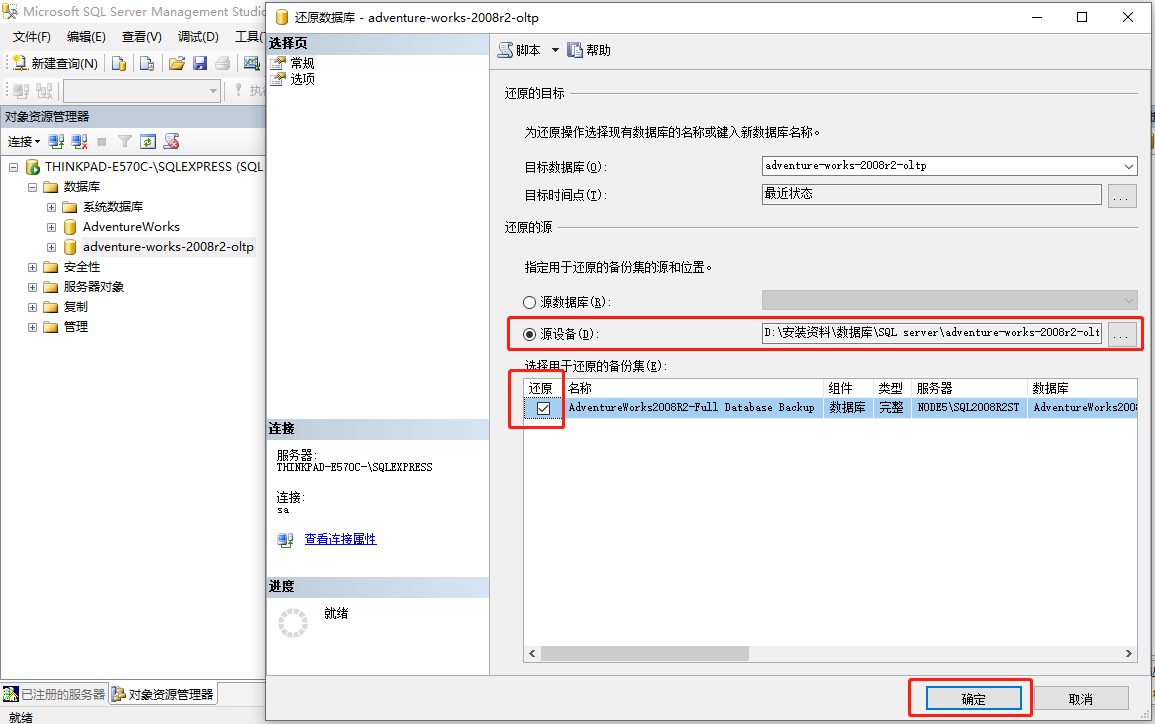Open the disabled 源数据库 dropdown
1155x724 pixels.
pos(1128,301)
